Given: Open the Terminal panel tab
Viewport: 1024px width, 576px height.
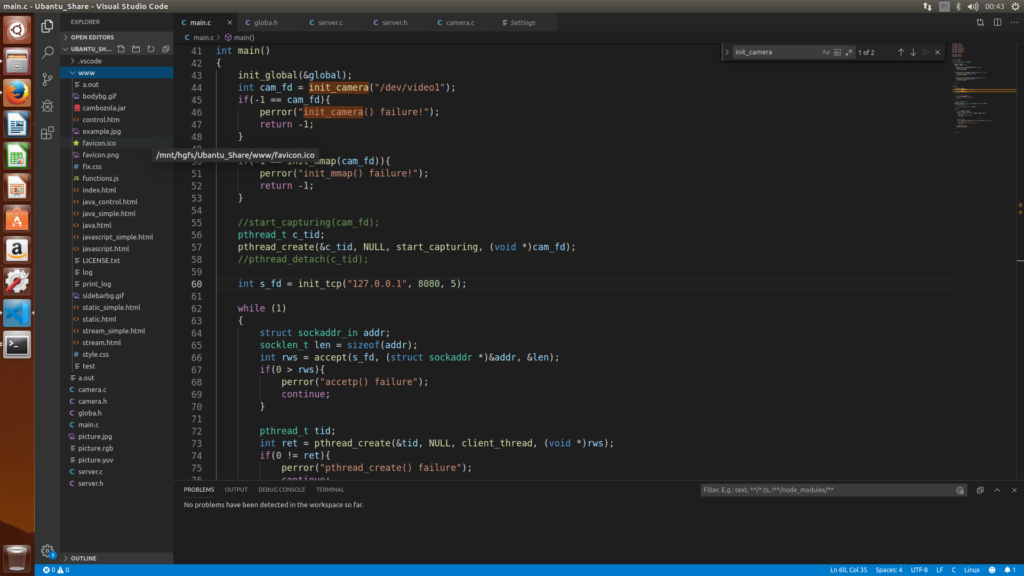Looking at the screenshot, I should (330, 490).
